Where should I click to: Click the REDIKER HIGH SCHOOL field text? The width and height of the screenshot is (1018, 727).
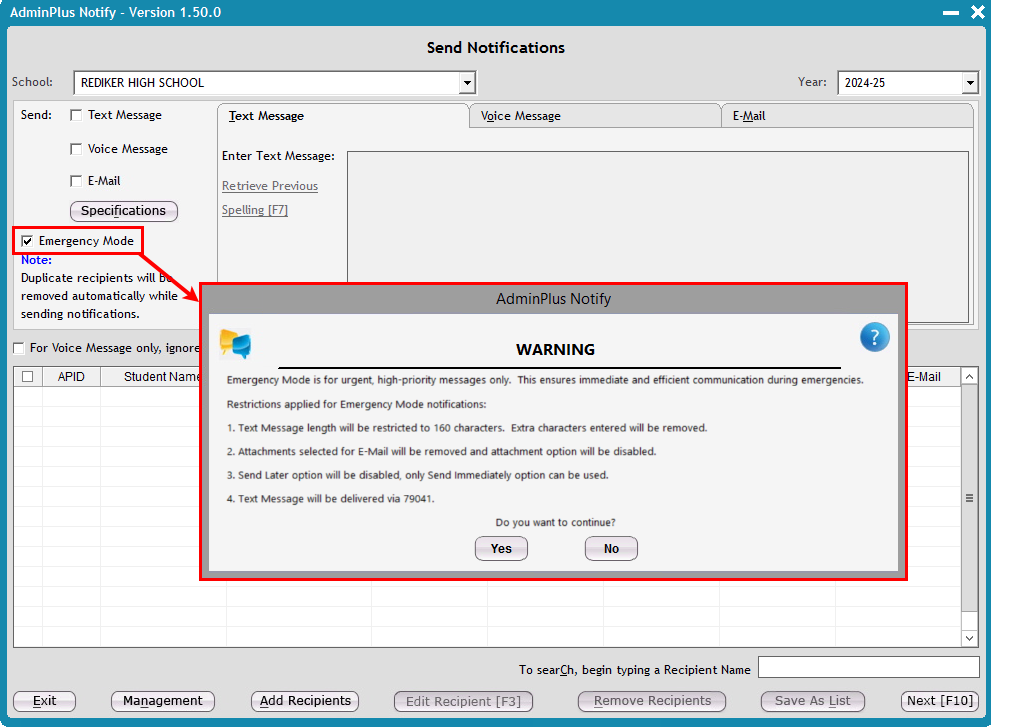point(142,83)
